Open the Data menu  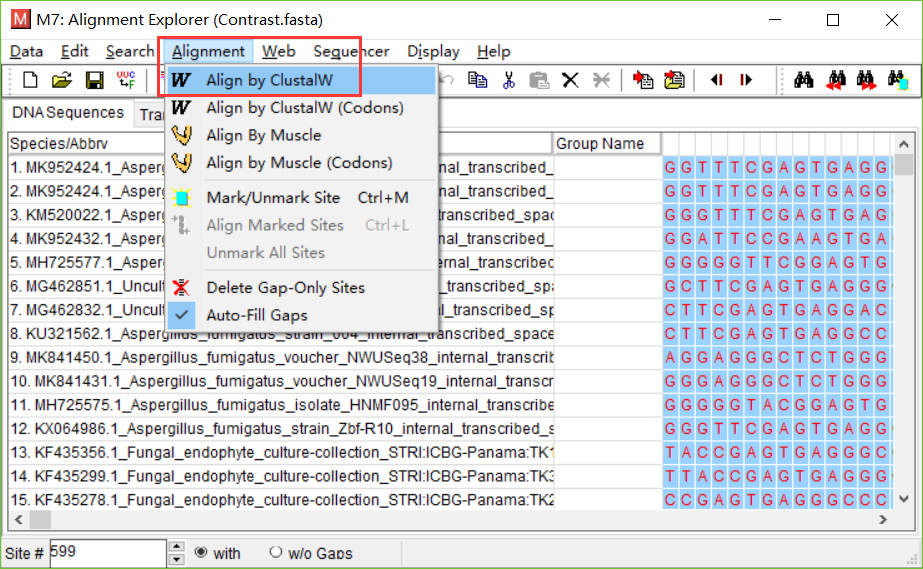pyautogui.click(x=26, y=52)
